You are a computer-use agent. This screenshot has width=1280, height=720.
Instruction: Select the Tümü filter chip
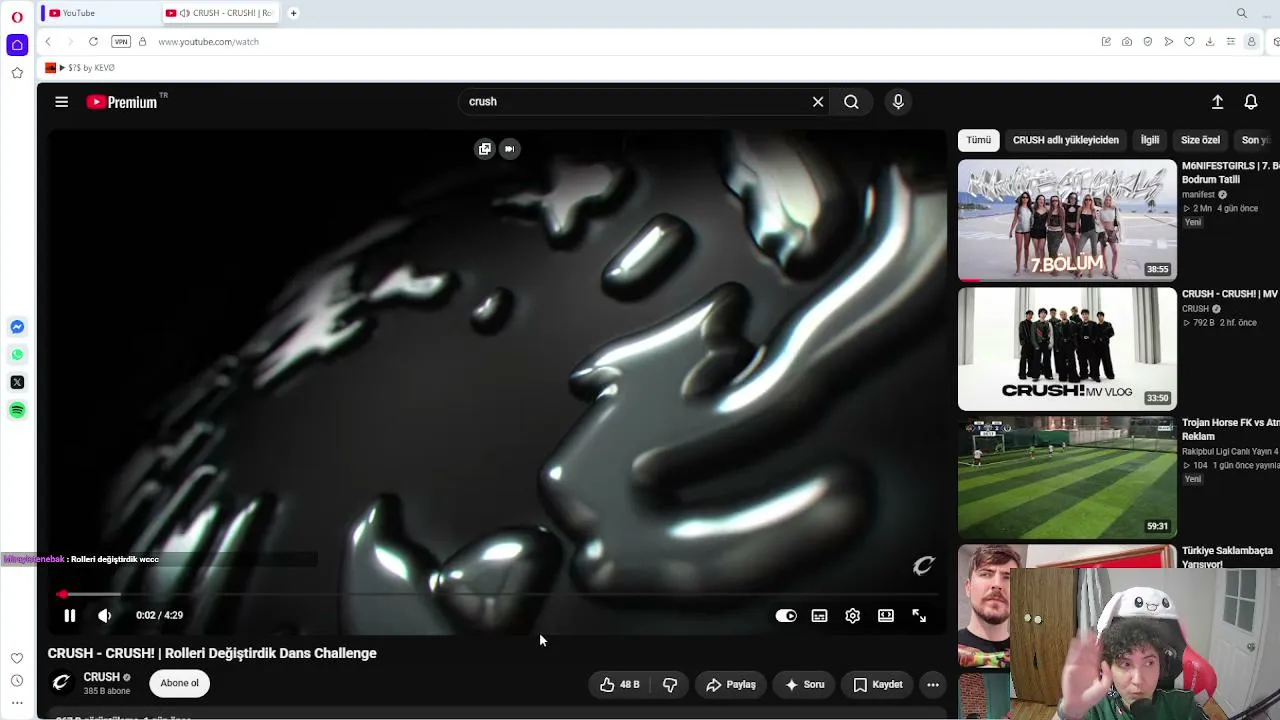click(979, 140)
